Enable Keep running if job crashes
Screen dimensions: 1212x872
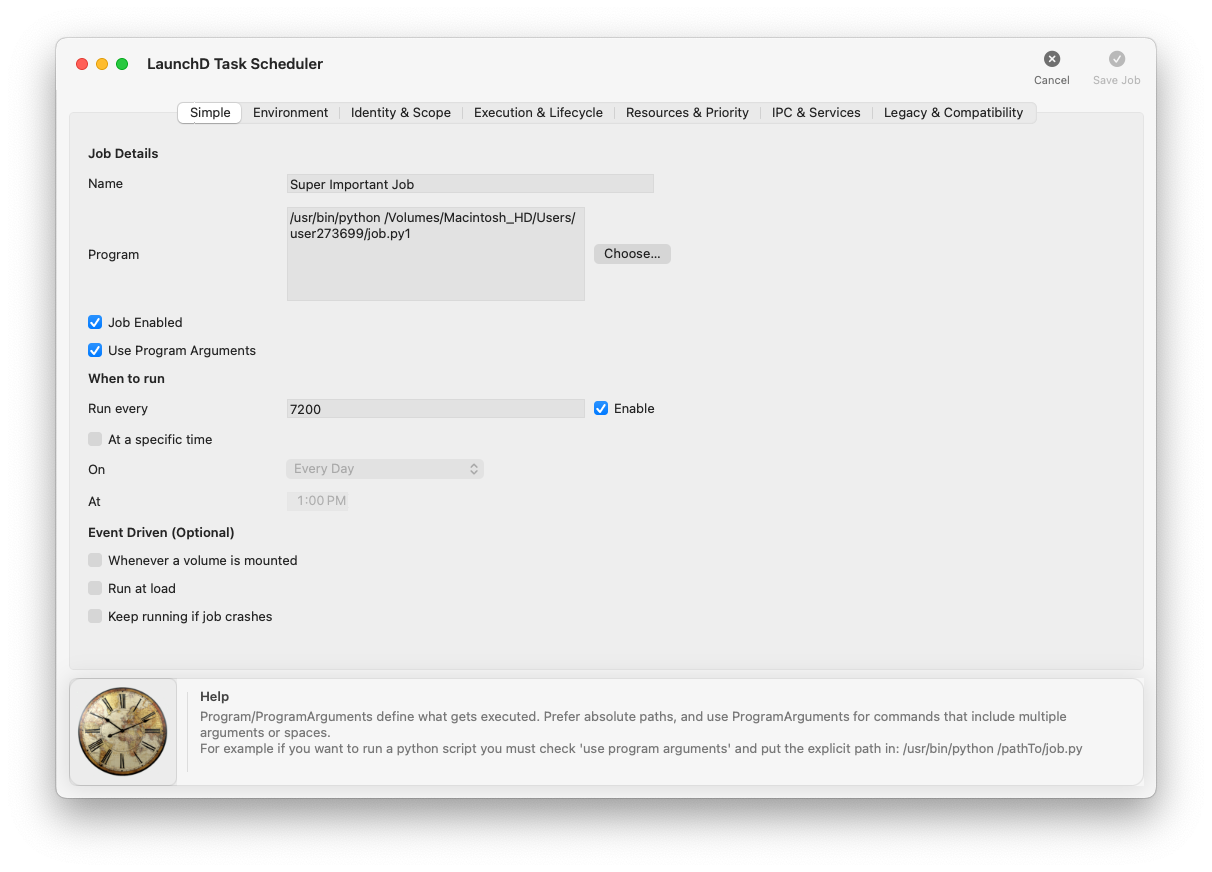94,616
